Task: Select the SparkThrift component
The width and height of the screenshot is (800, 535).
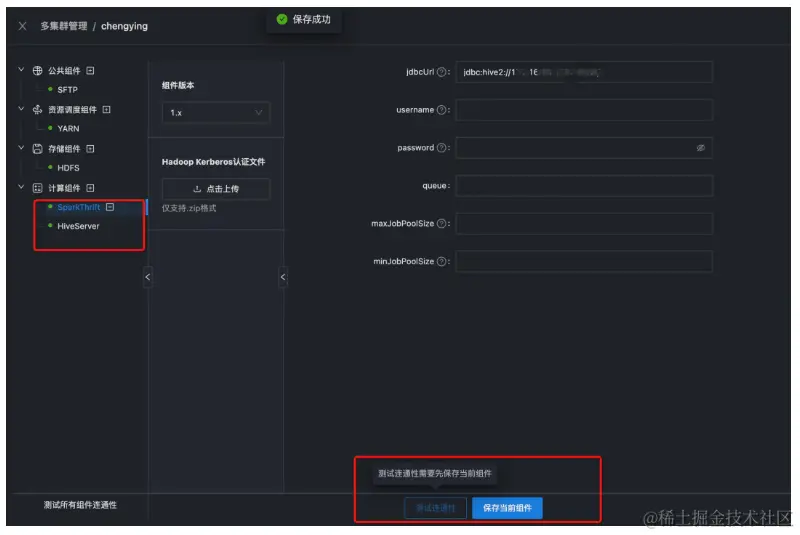Action: tap(79, 207)
